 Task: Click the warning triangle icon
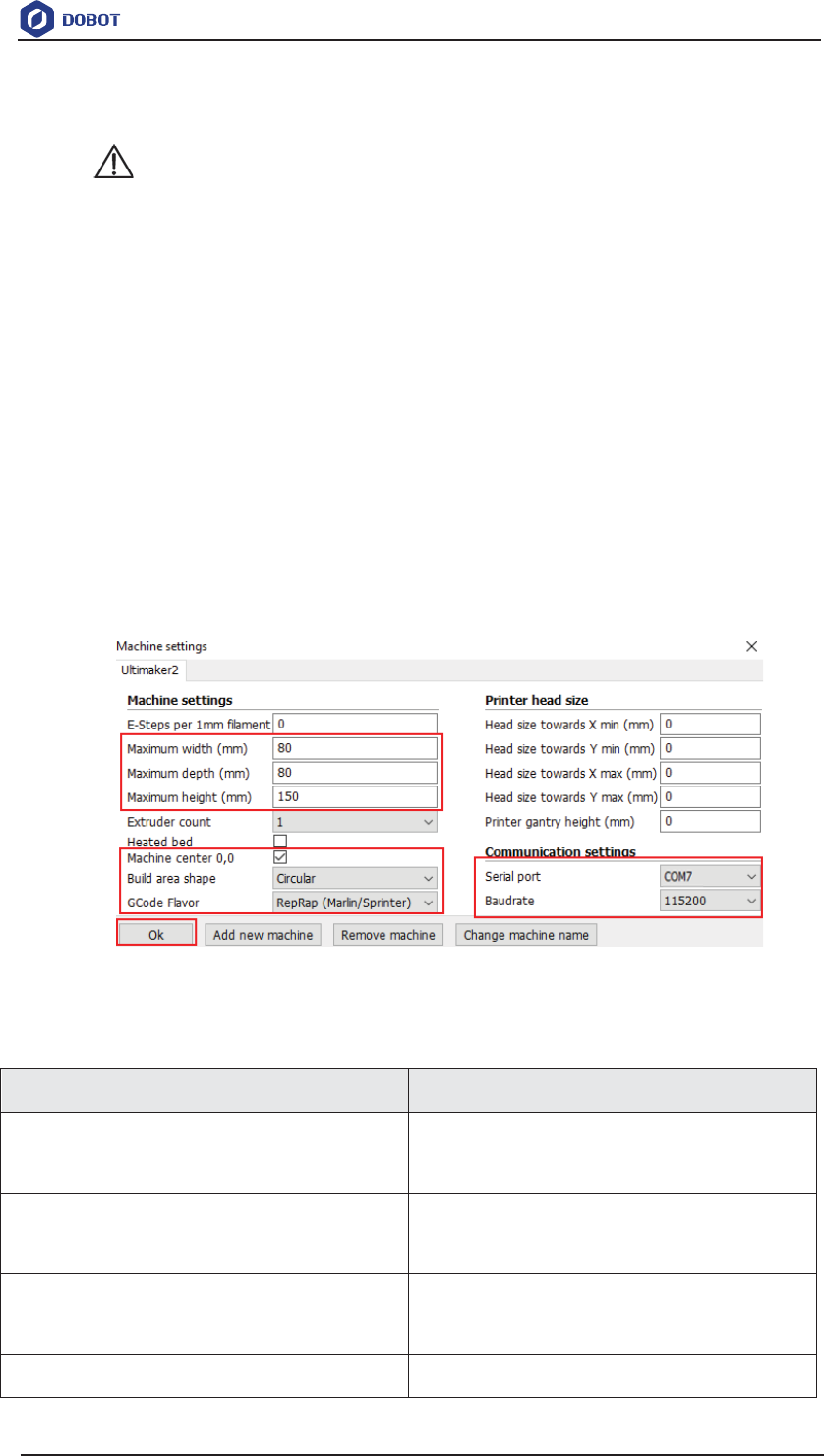[x=114, y=160]
